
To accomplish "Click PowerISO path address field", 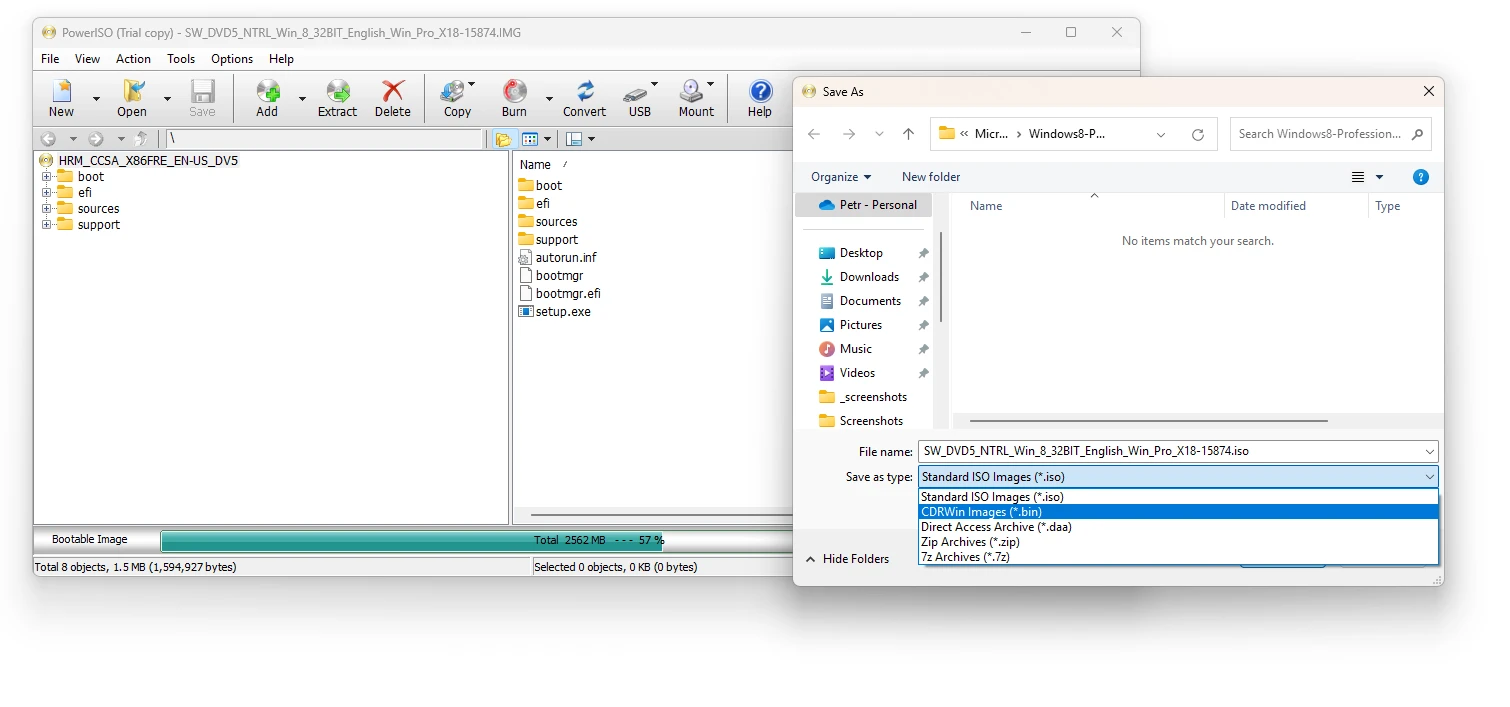I will (324, 139).
